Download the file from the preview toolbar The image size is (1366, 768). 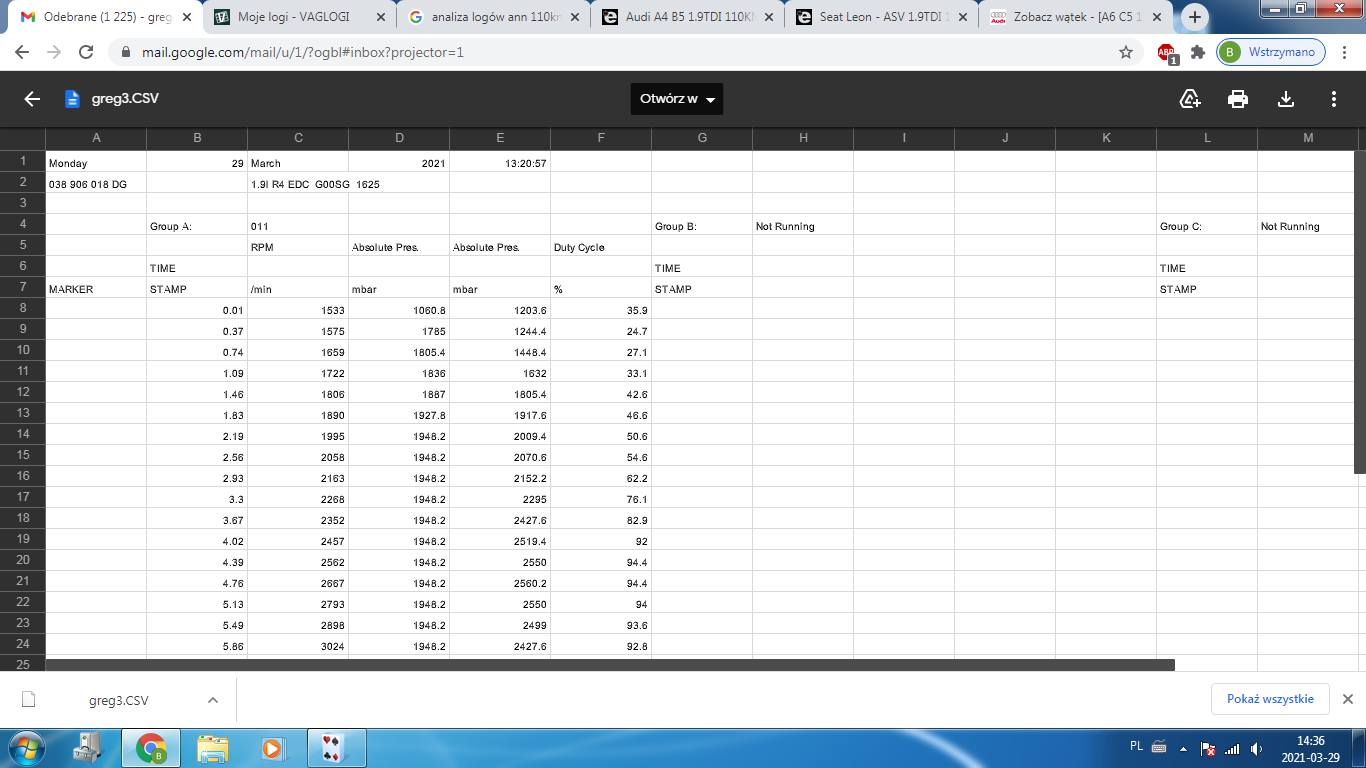(x=1286, y=99)
